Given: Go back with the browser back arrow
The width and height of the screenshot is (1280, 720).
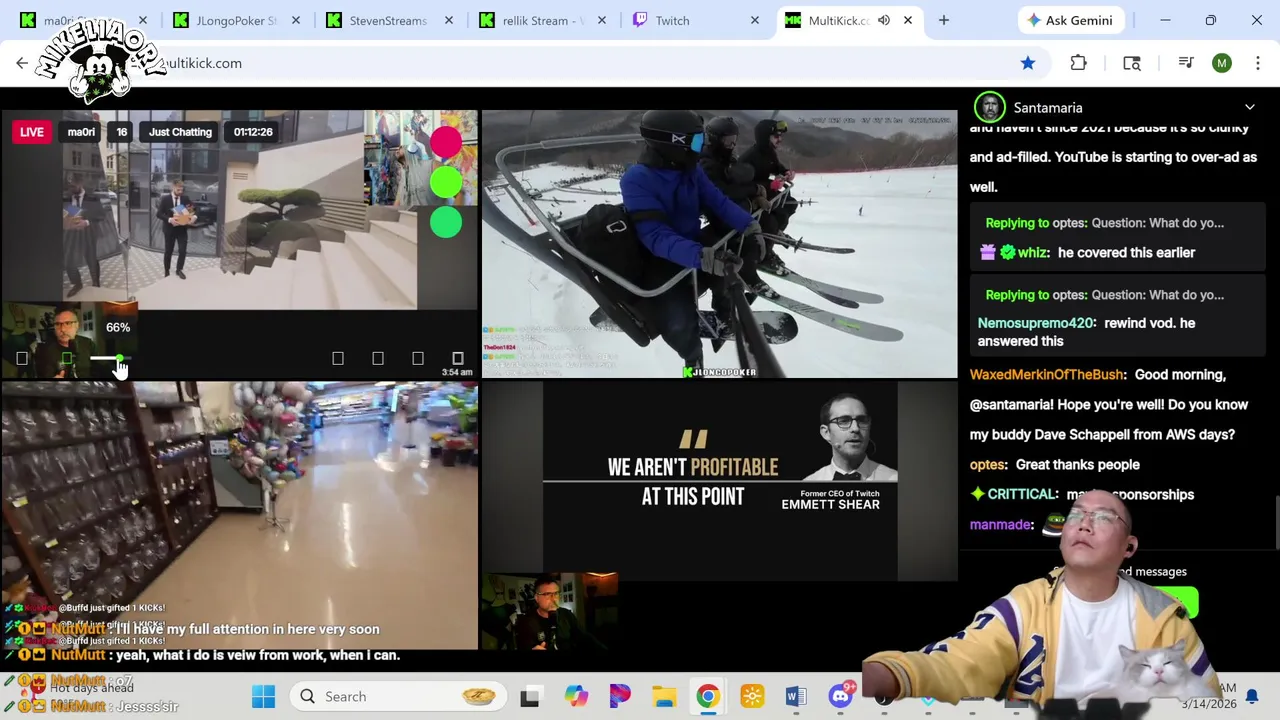Looking at the screenshot, I should [22, 63].
